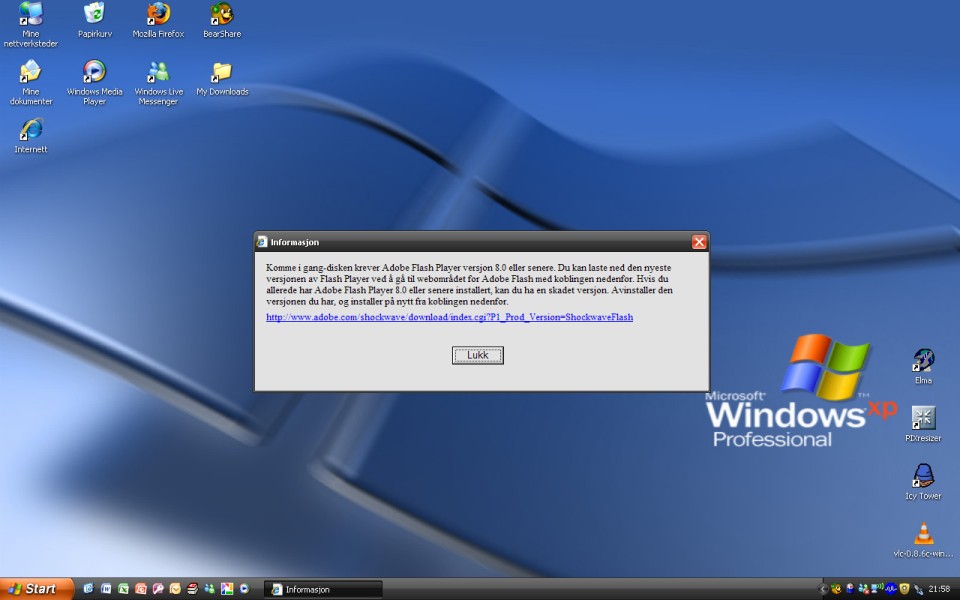Launch Outlook clock icon in Quick Launch
Image resolution: width=960 pixels, height=600 pixels.
pos(175,588)
